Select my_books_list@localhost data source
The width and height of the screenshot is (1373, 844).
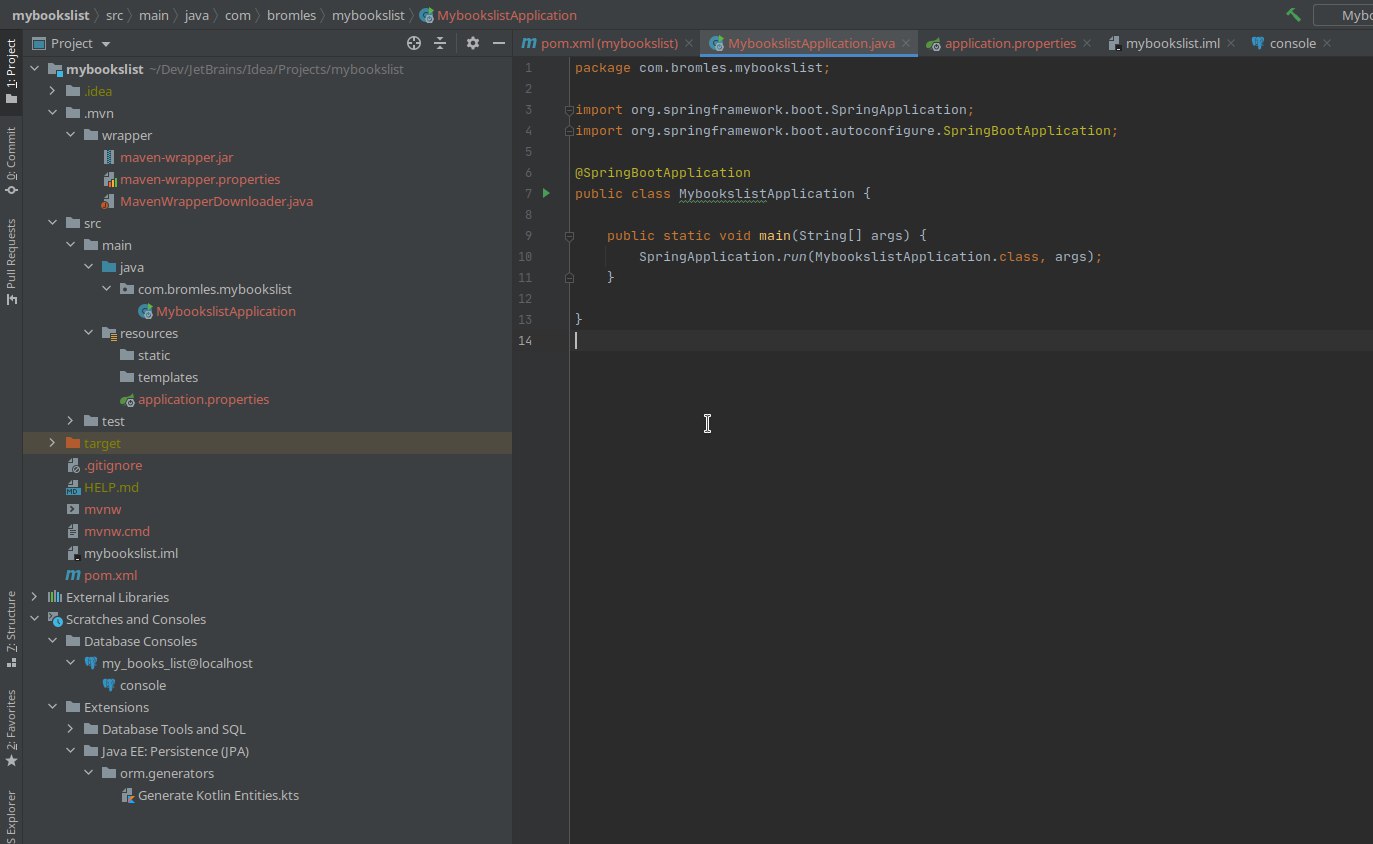coord(177,663)
